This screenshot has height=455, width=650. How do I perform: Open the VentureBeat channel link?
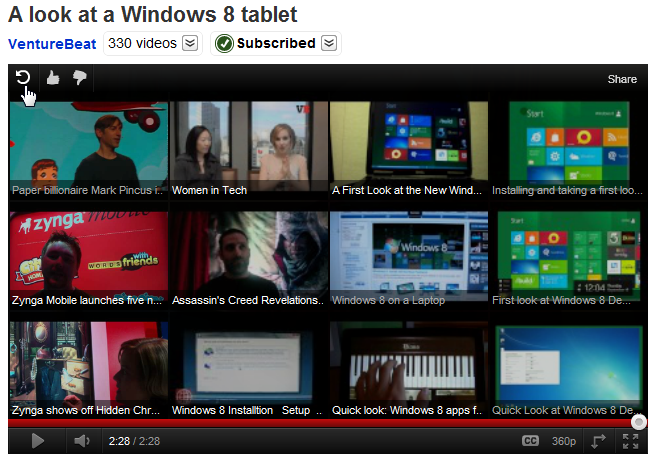[52, 44]
